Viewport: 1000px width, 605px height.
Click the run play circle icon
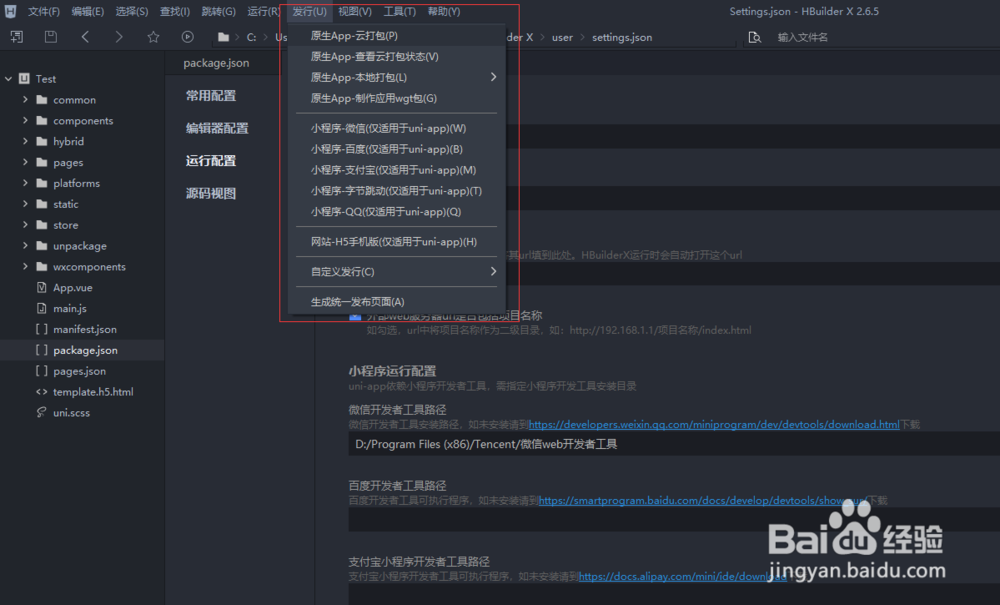click(187, 37)
